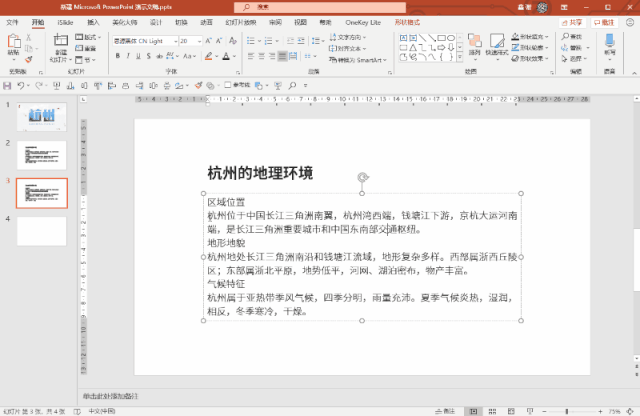Click the Cut scissors icon
The width and height of the screenshot is (640, 416).
coord(29,37)
